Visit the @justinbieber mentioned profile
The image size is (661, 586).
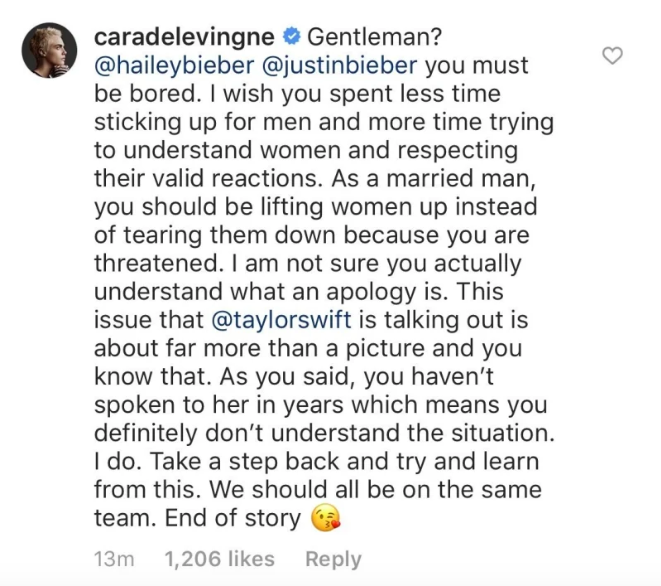pos(339,65)
